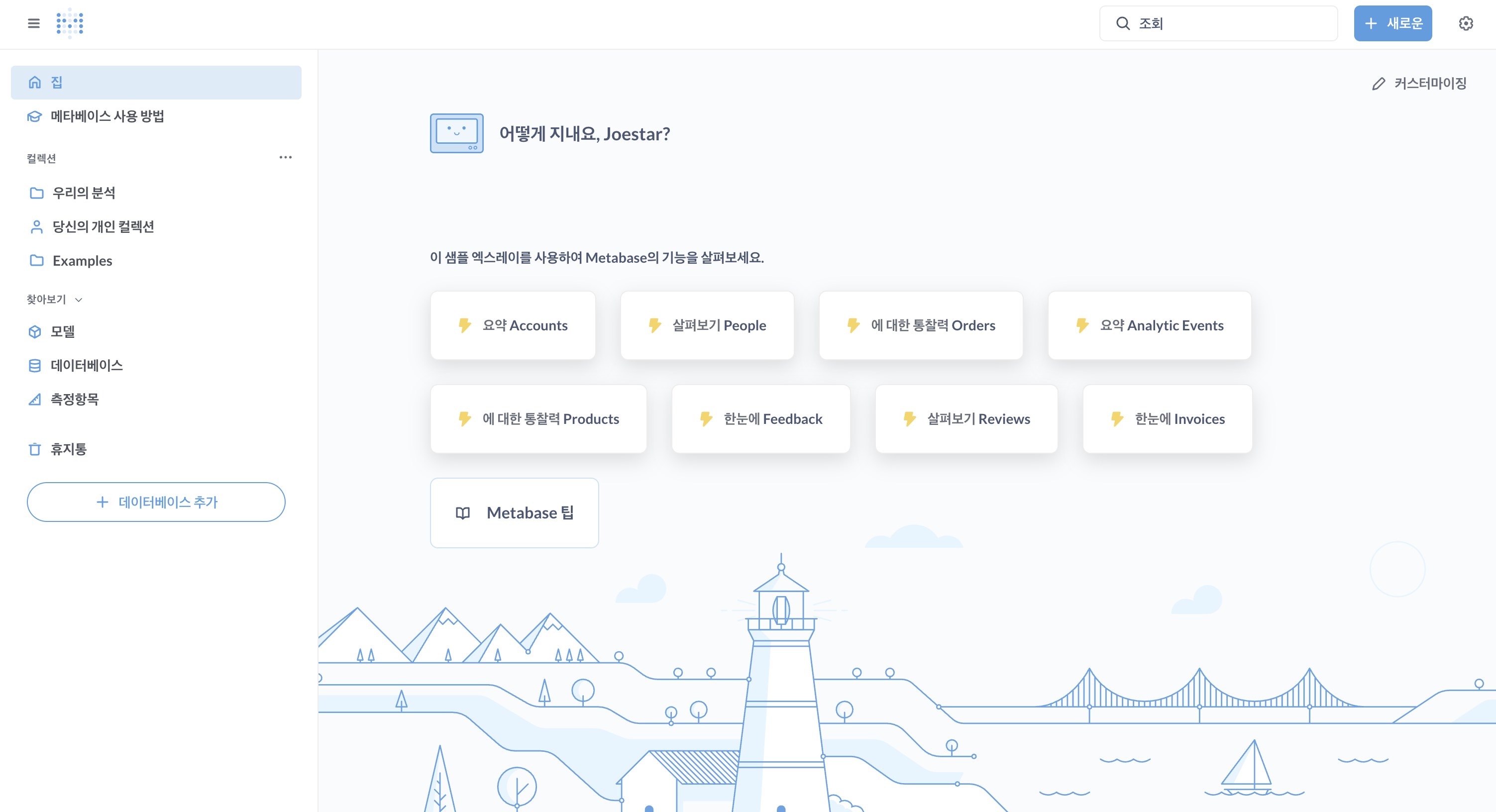Viewport: 1496px width, 812px height.
Task: Open the Examples collection folder
Action: 82,261
